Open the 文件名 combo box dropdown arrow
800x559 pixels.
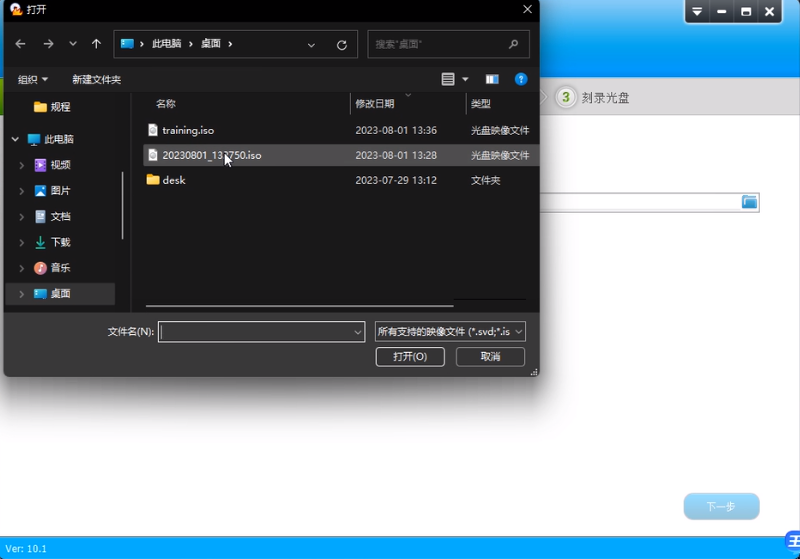pyautogui.click(x=358, y=332)
